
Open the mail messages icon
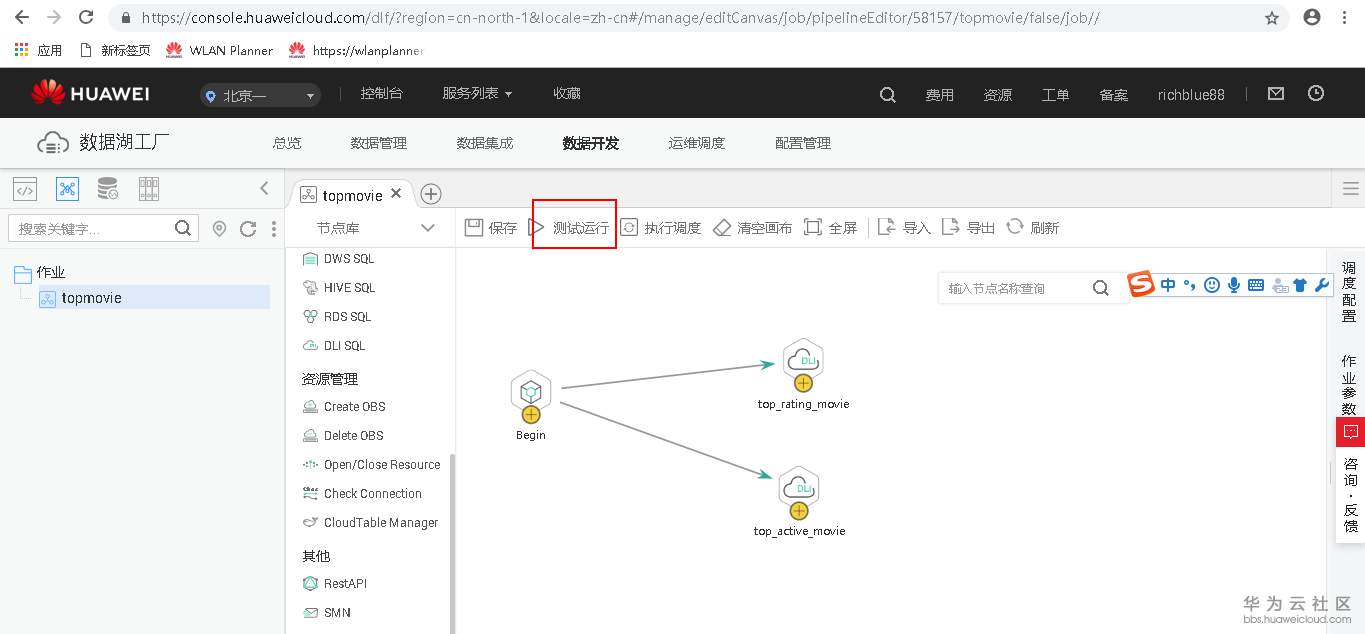pyautogui.click(x=1275, y=93)
